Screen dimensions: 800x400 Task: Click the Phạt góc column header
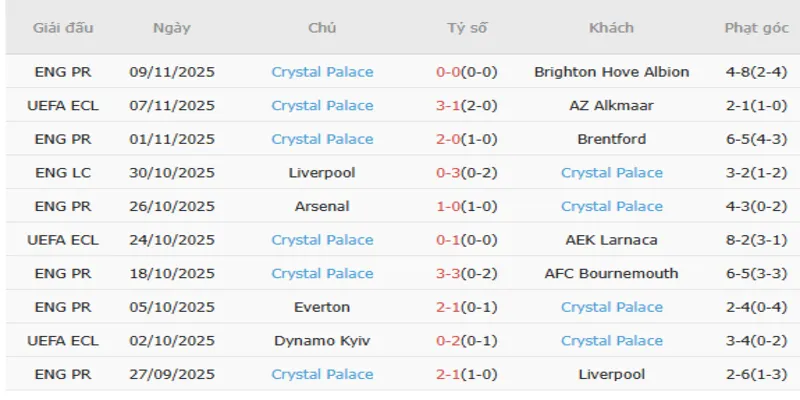point(754,28)
